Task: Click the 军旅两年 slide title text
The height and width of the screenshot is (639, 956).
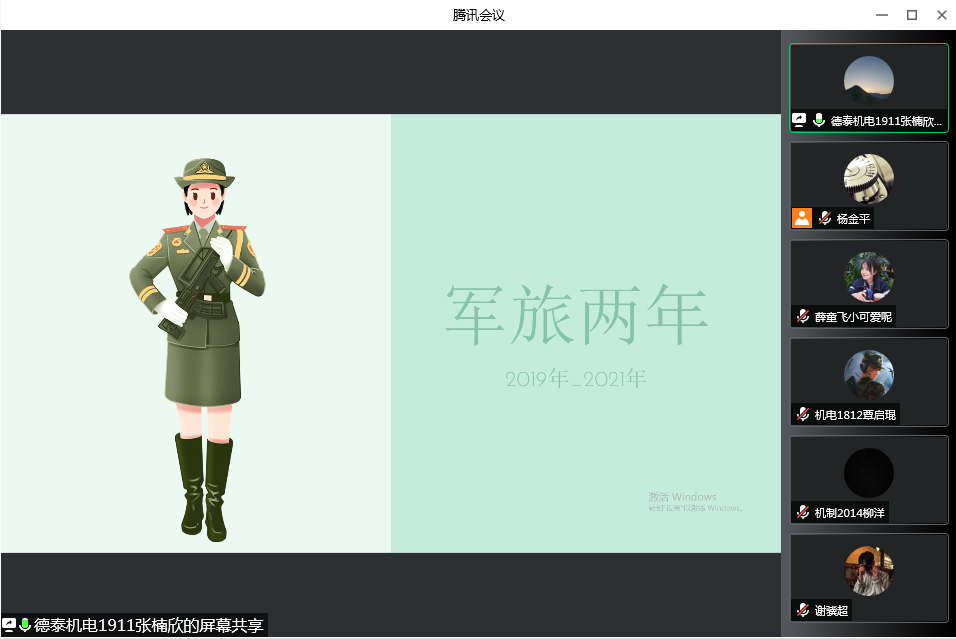Action: [576, 315]
